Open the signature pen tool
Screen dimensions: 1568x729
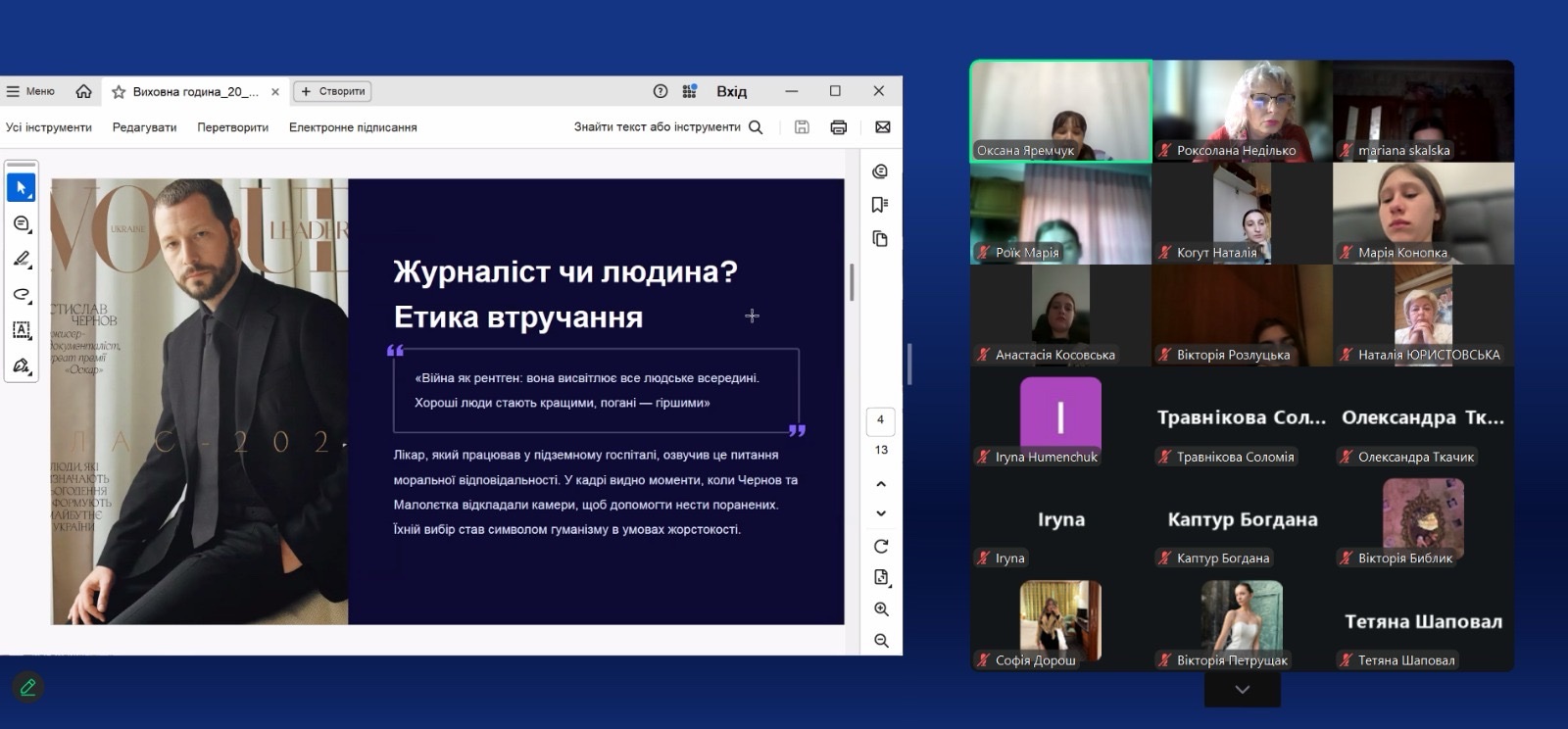[21, 365]
